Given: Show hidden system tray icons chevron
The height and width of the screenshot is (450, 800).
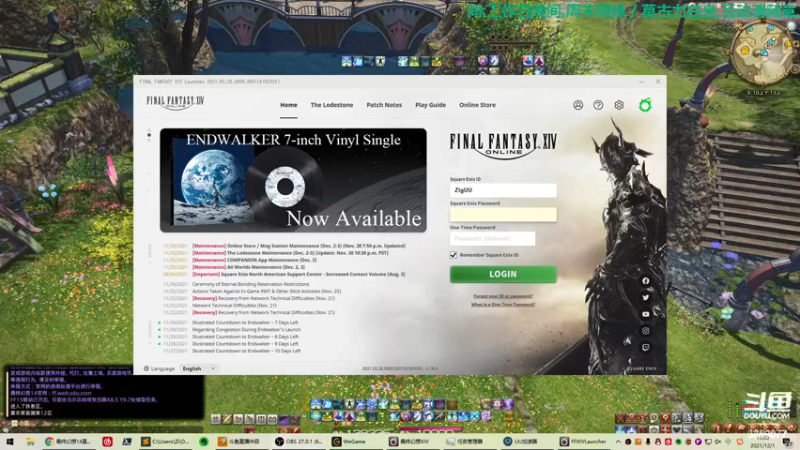Looking at the screenshot, I should tap(618, 442).
